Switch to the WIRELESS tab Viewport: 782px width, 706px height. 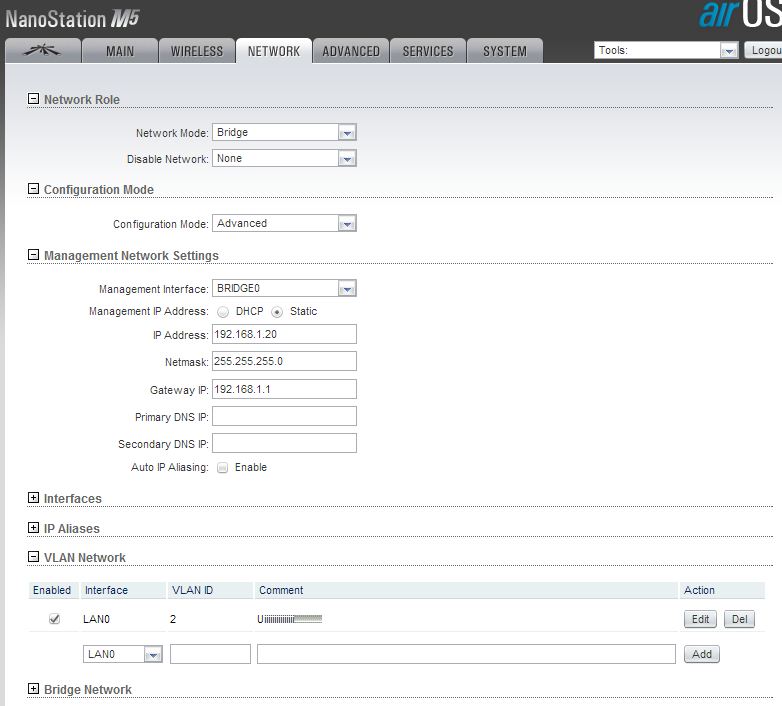point(197,51)
